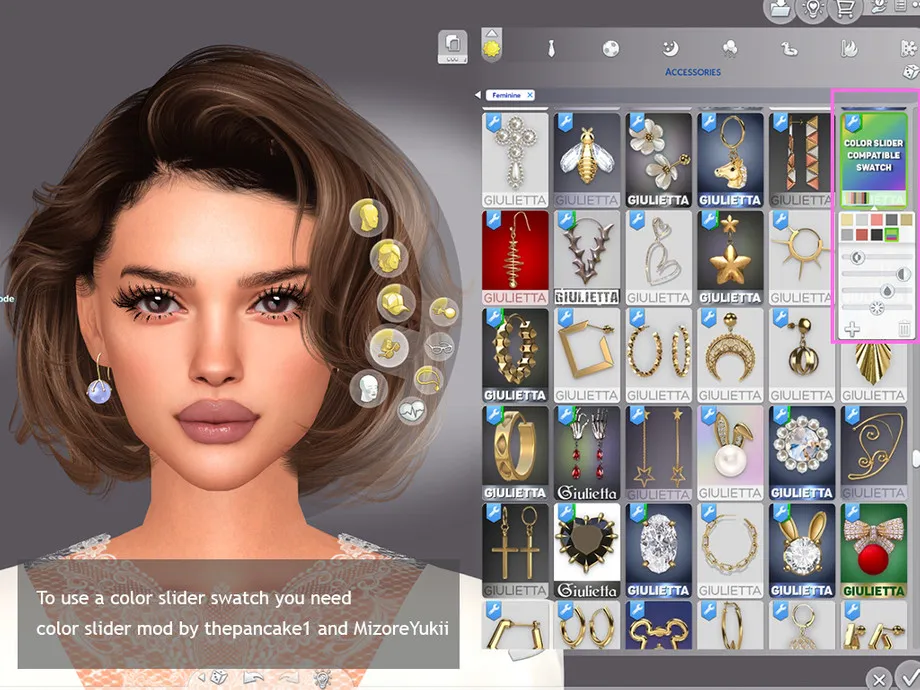Adjust the saturation droplet slider

(x=889, y=291)
